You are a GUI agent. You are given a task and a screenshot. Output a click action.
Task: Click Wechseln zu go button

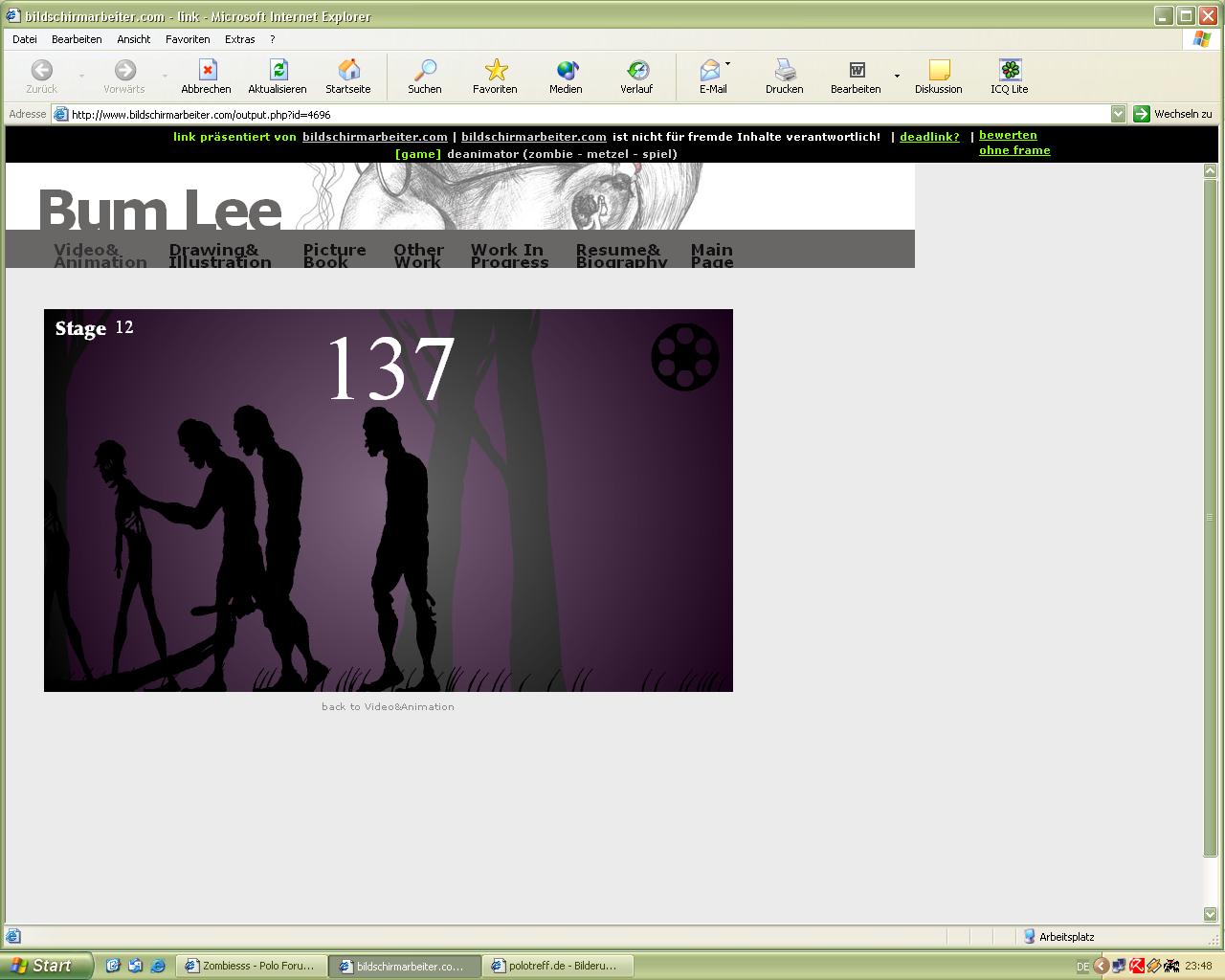pos(1172,114)
